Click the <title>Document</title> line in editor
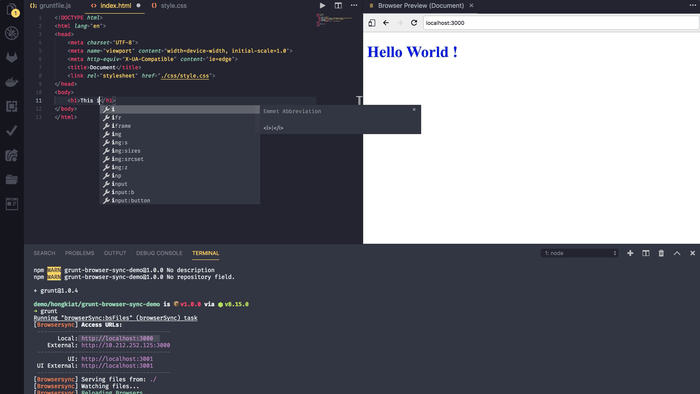This screenshot has width=700, height=394. coord(104,67)
